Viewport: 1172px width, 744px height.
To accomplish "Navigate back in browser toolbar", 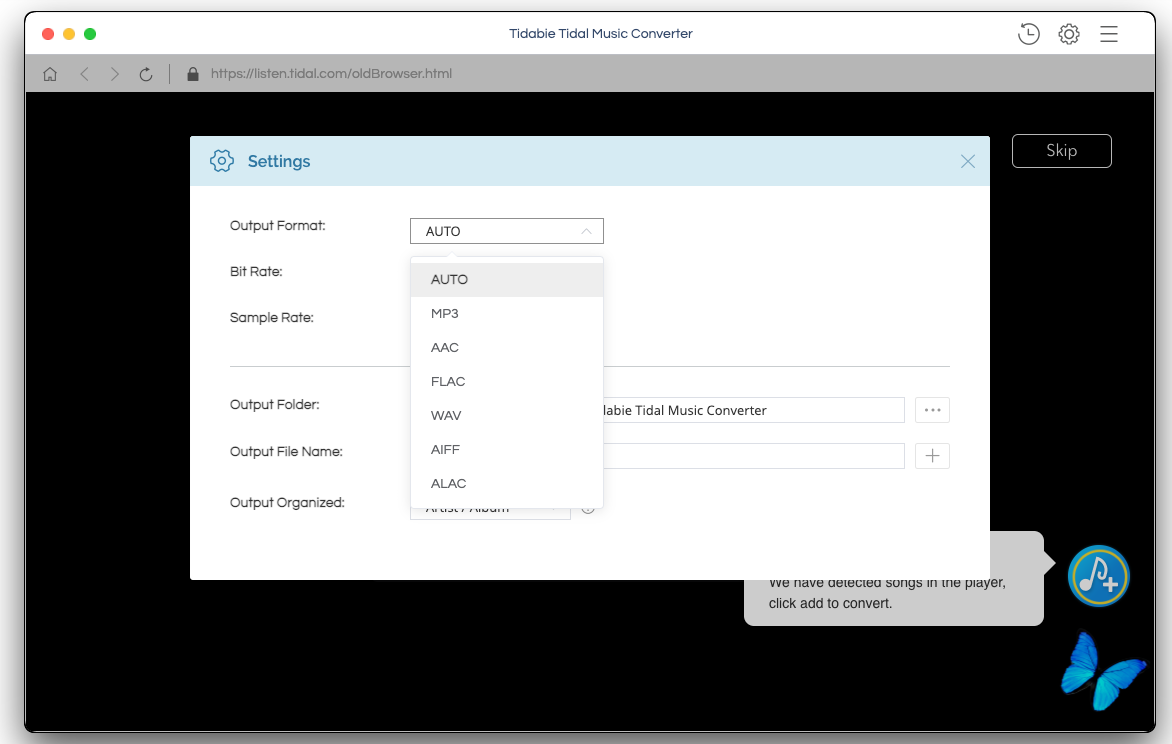I will (x=84, y=74).
